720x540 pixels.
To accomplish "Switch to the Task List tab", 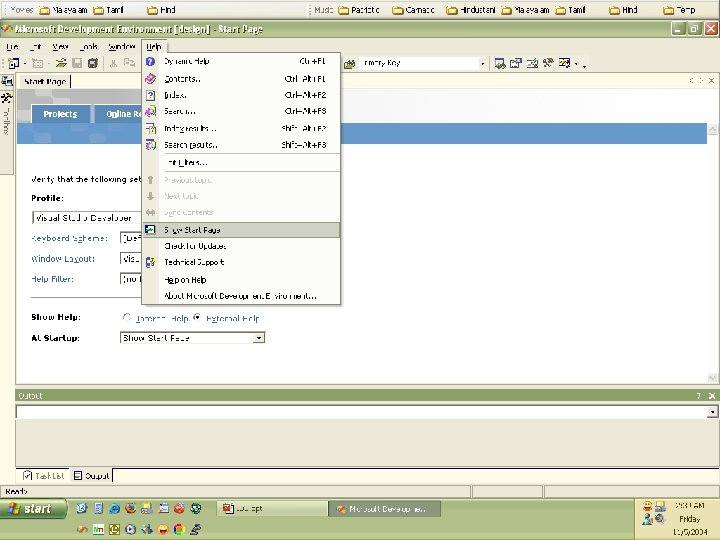I will 44,476.
